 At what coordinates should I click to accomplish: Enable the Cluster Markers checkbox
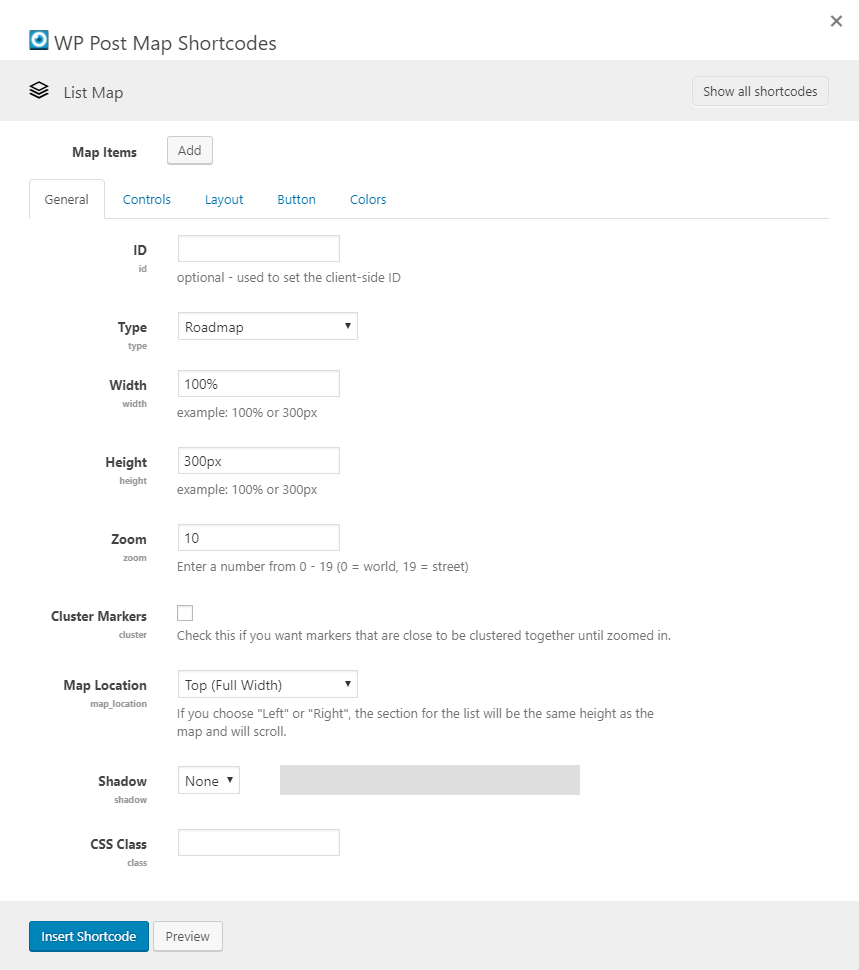[x=185, y=612]
